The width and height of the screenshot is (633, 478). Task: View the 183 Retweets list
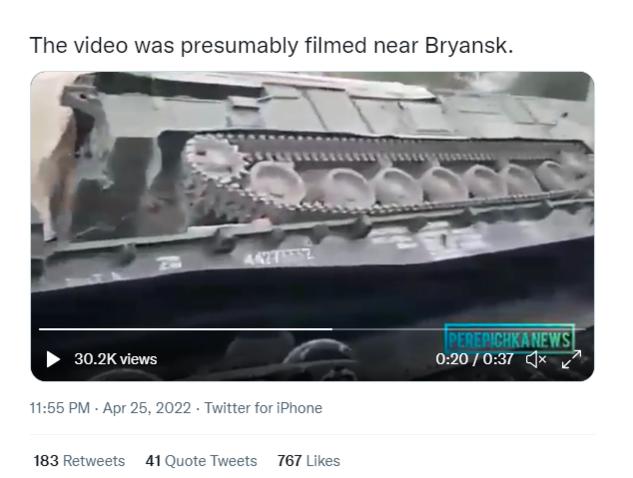pyautogui.click(x=79, y=461)
